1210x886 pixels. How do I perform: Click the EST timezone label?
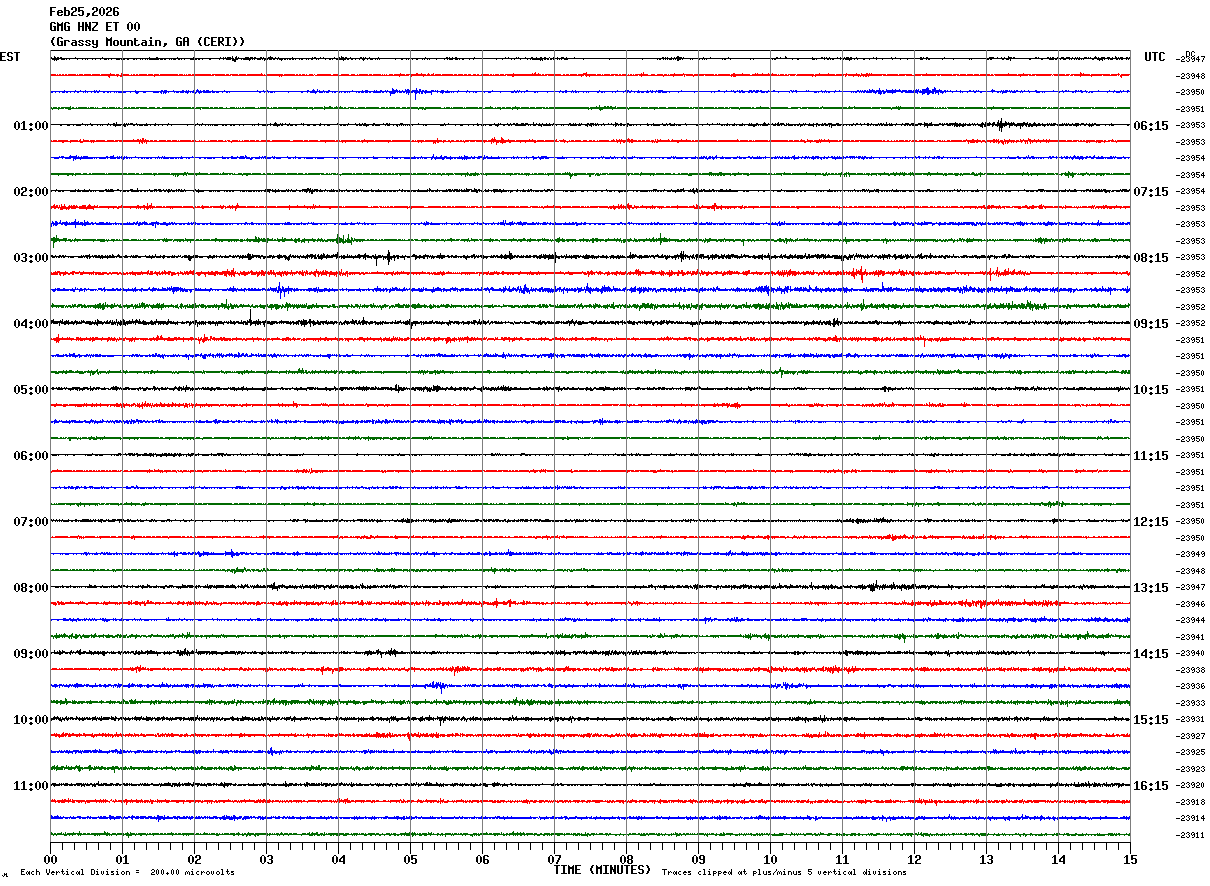10,57
